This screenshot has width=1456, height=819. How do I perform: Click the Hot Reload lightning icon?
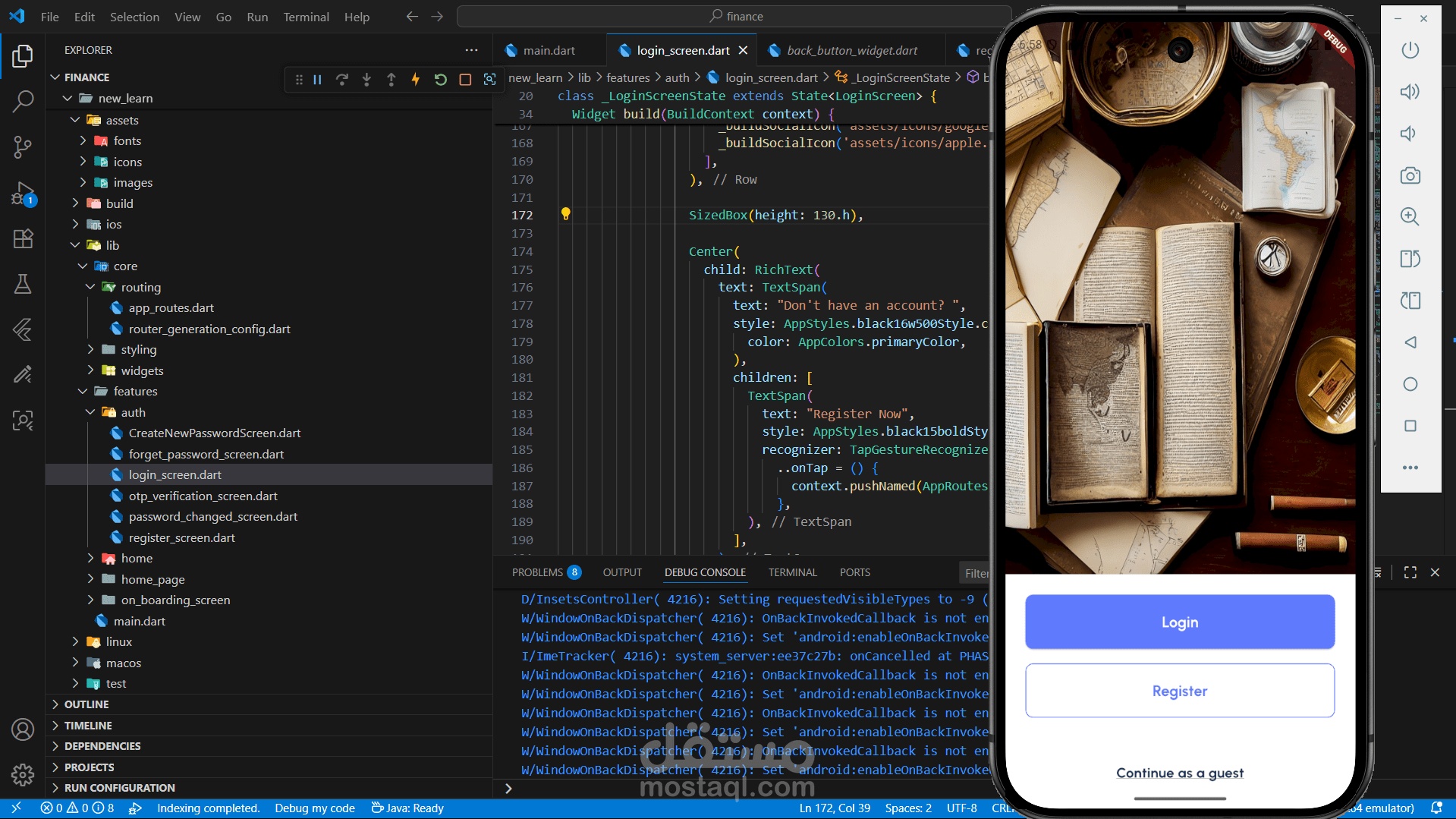[x=416, y=79]
